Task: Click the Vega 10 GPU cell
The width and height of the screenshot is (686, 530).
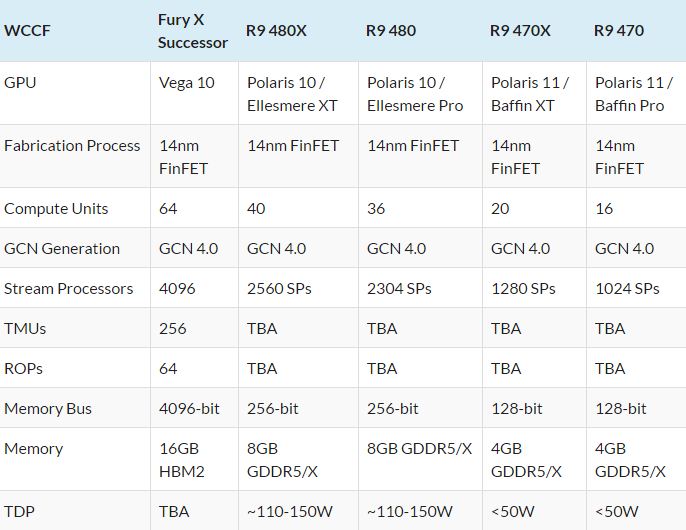Action: 187,83
